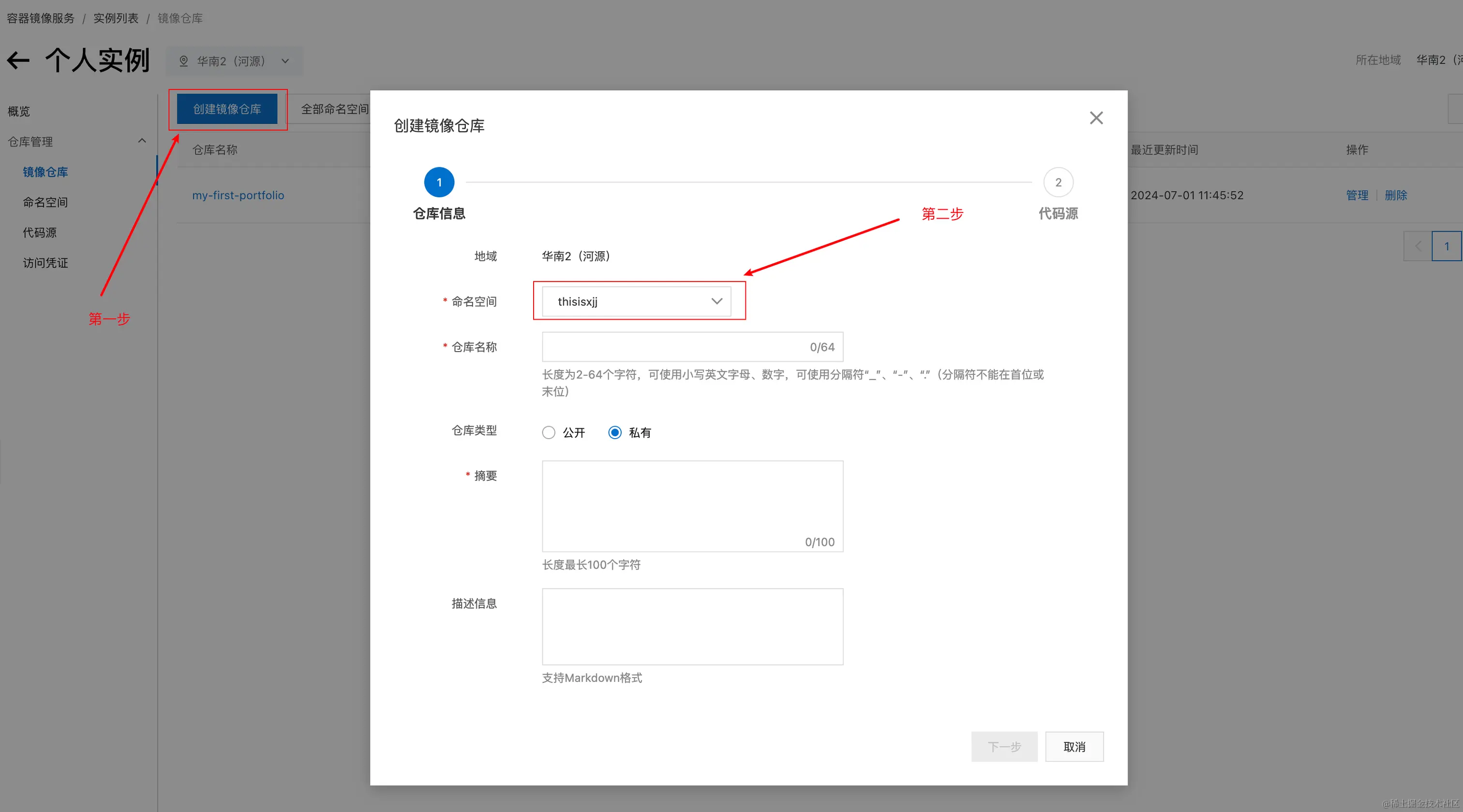The image size is (1463, 812).
Task: Select page 1 in pagination
Action: pos(1447,247)
